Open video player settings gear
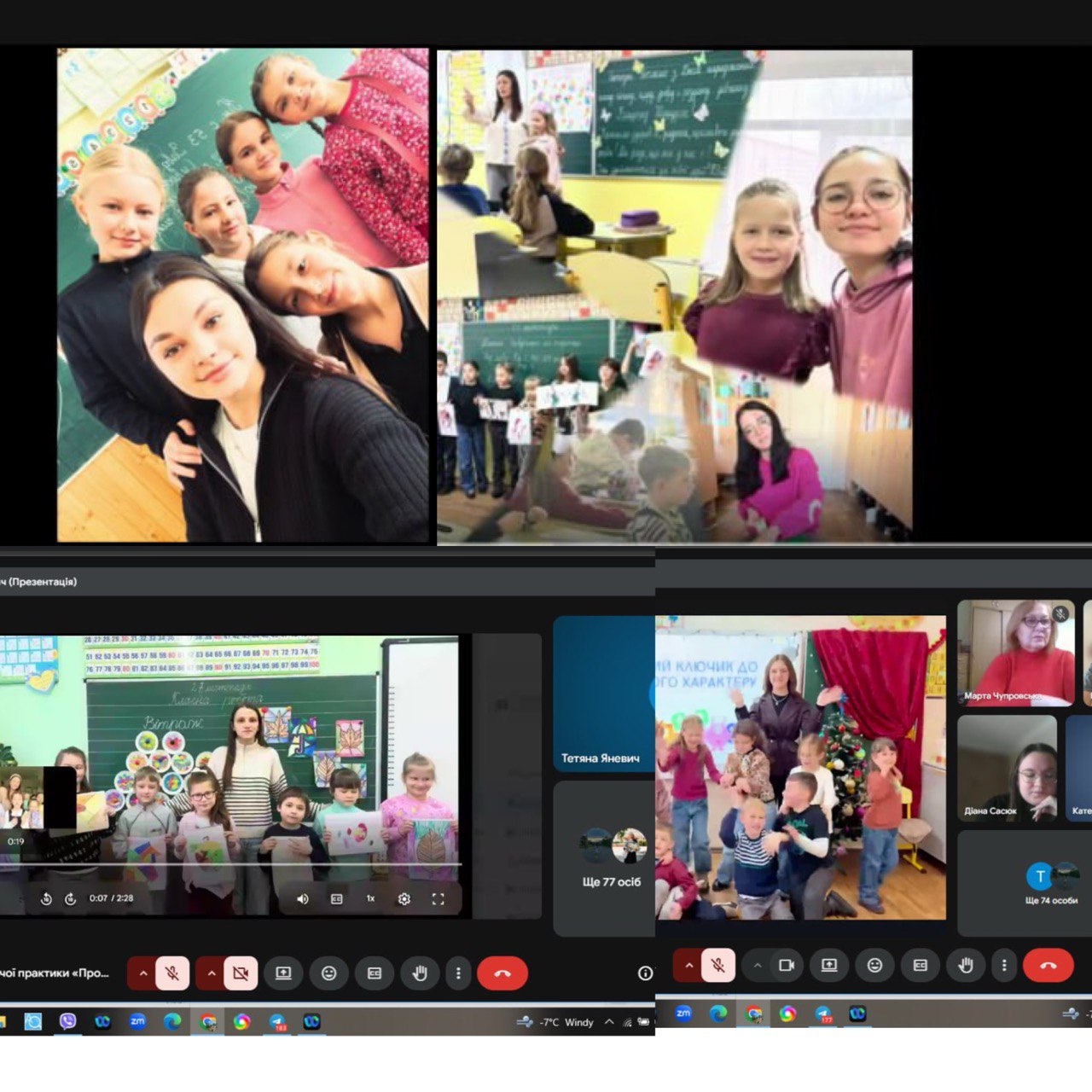 click(x=404, y=898)
